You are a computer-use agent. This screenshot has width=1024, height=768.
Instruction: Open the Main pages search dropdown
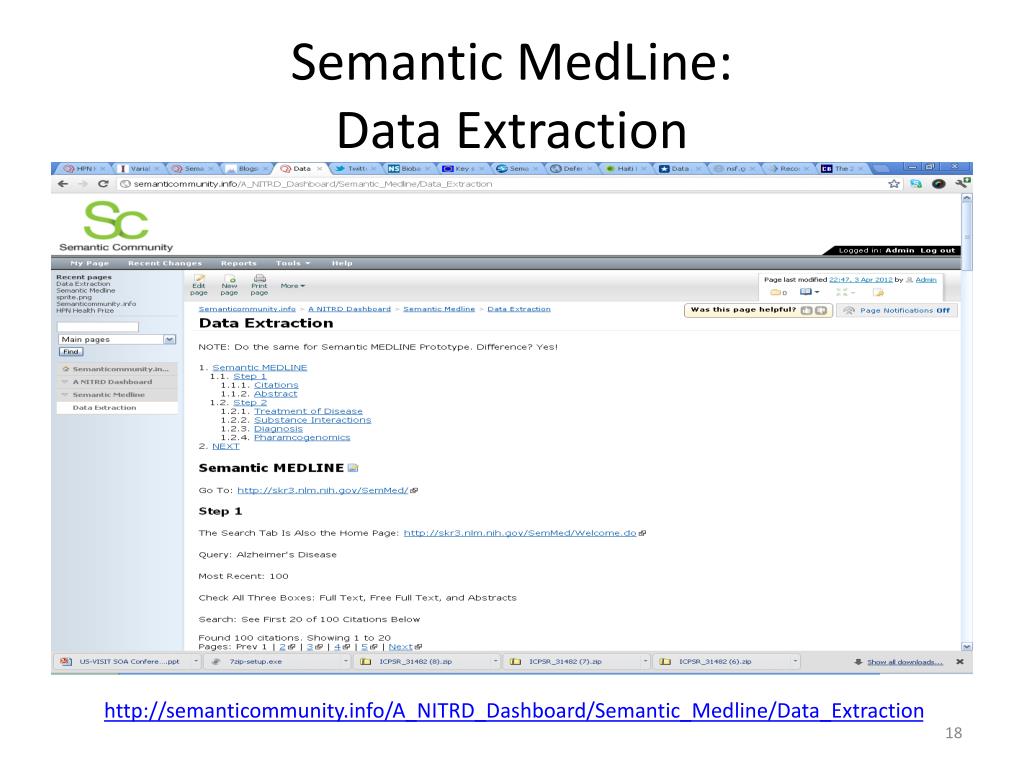coord(170,340)
